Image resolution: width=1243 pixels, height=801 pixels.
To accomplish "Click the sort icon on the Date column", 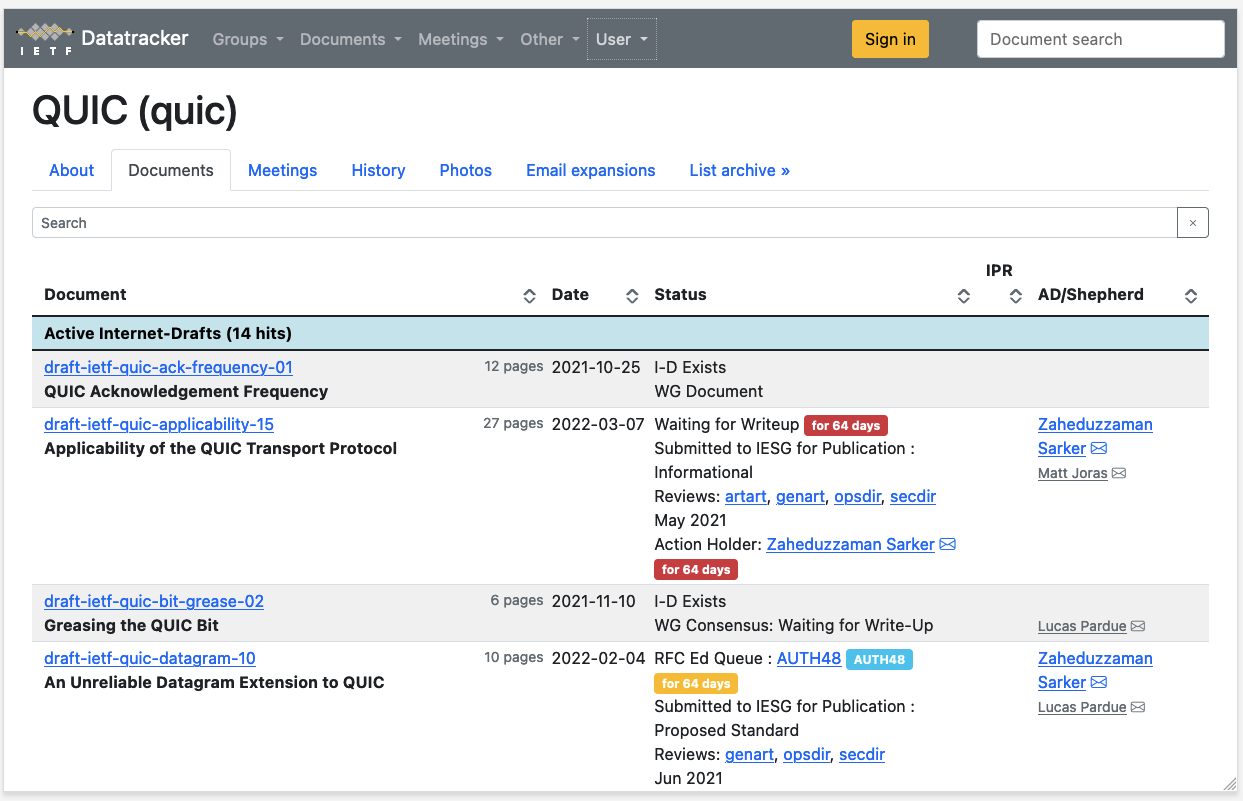I will coord(631,295).
